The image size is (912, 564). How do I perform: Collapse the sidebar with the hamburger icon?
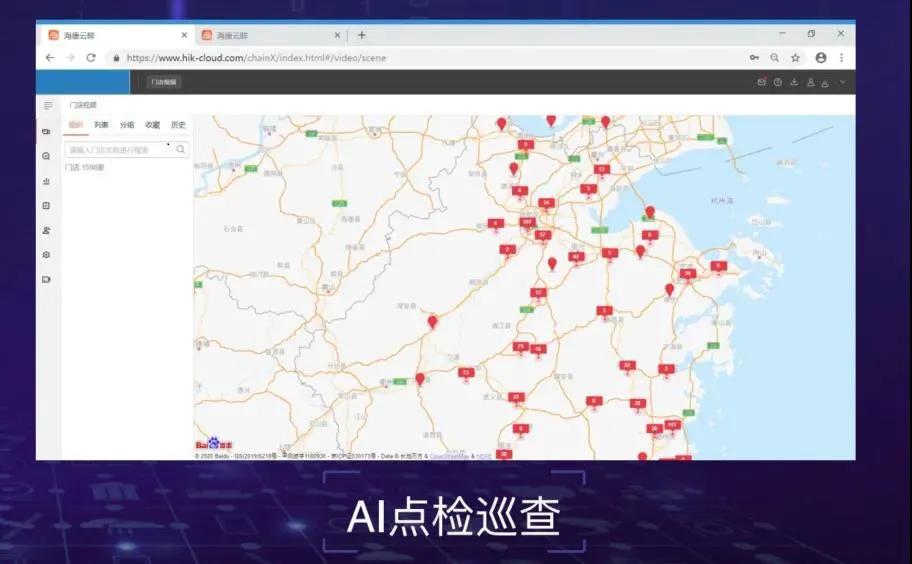(x=48, y=105)
